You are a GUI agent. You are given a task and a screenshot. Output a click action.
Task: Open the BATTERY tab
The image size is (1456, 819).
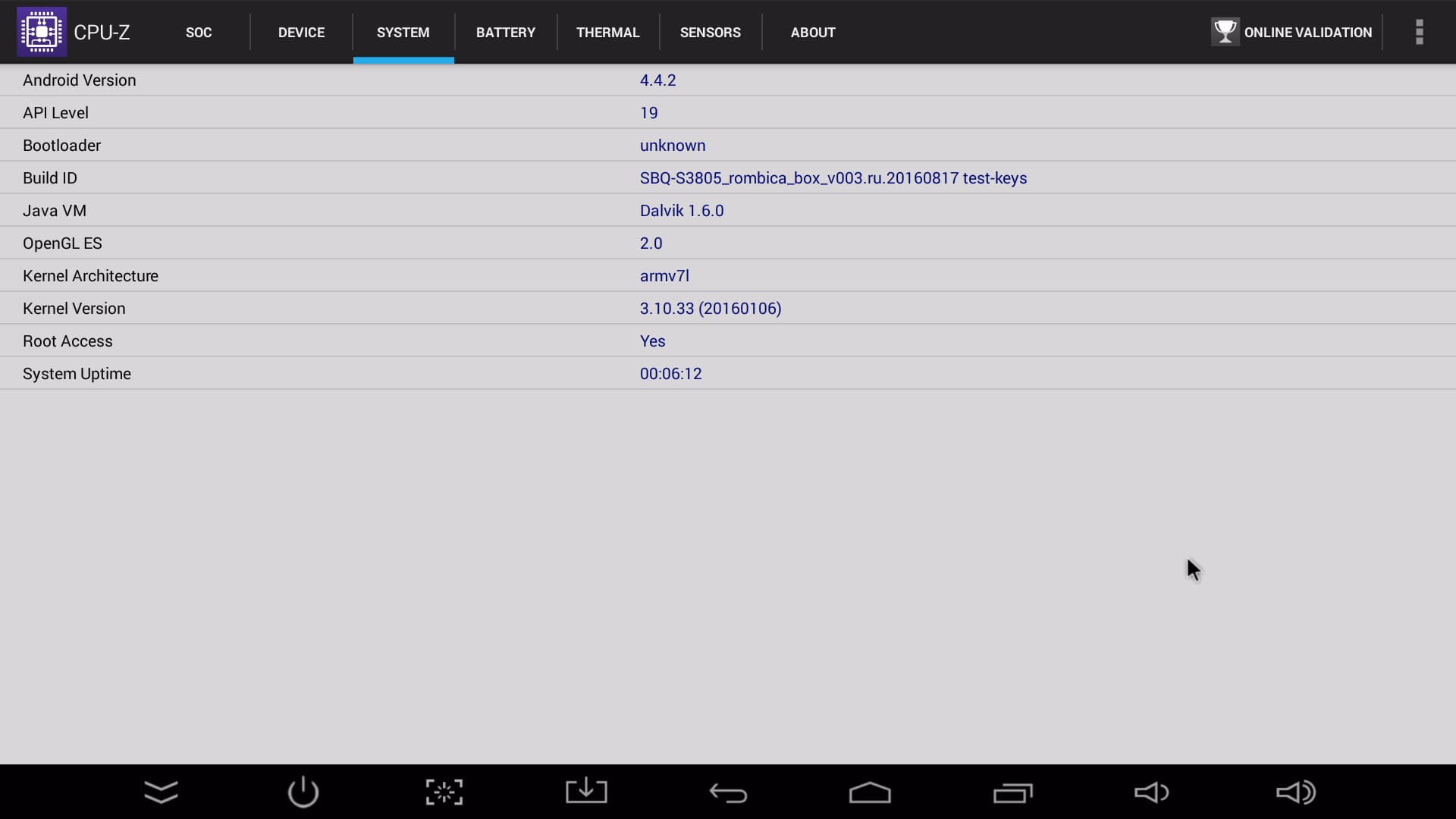point(506,33)
